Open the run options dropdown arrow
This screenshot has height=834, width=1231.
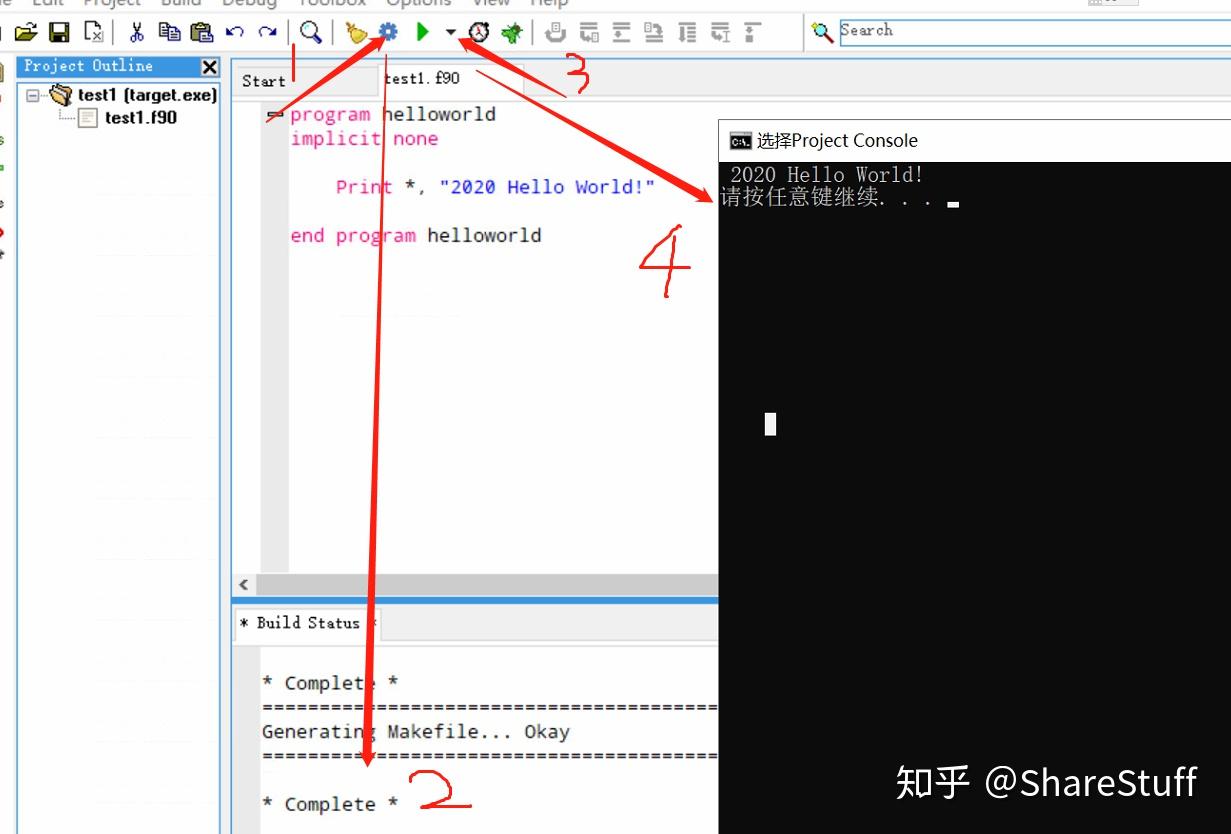click(449, 31)
